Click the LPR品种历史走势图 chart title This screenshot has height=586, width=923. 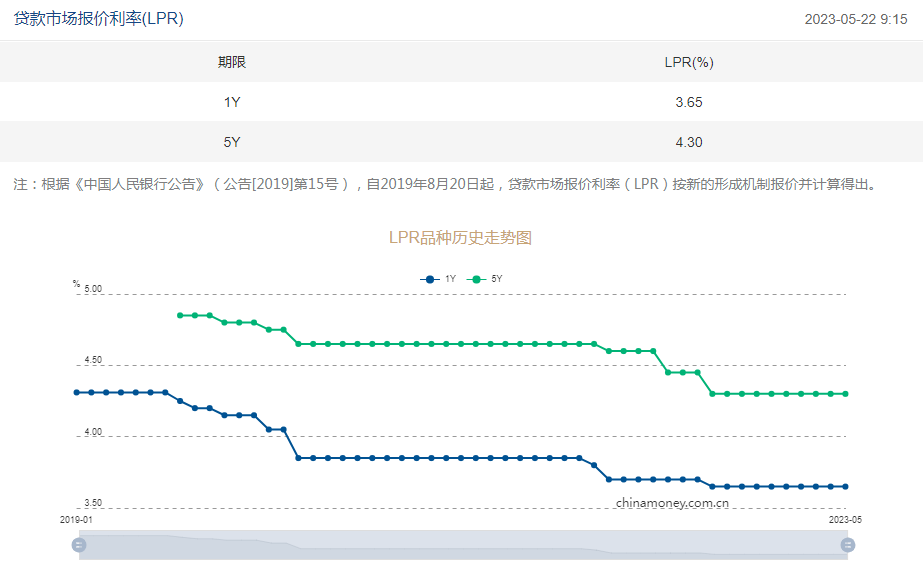click(x=460, y=238)
